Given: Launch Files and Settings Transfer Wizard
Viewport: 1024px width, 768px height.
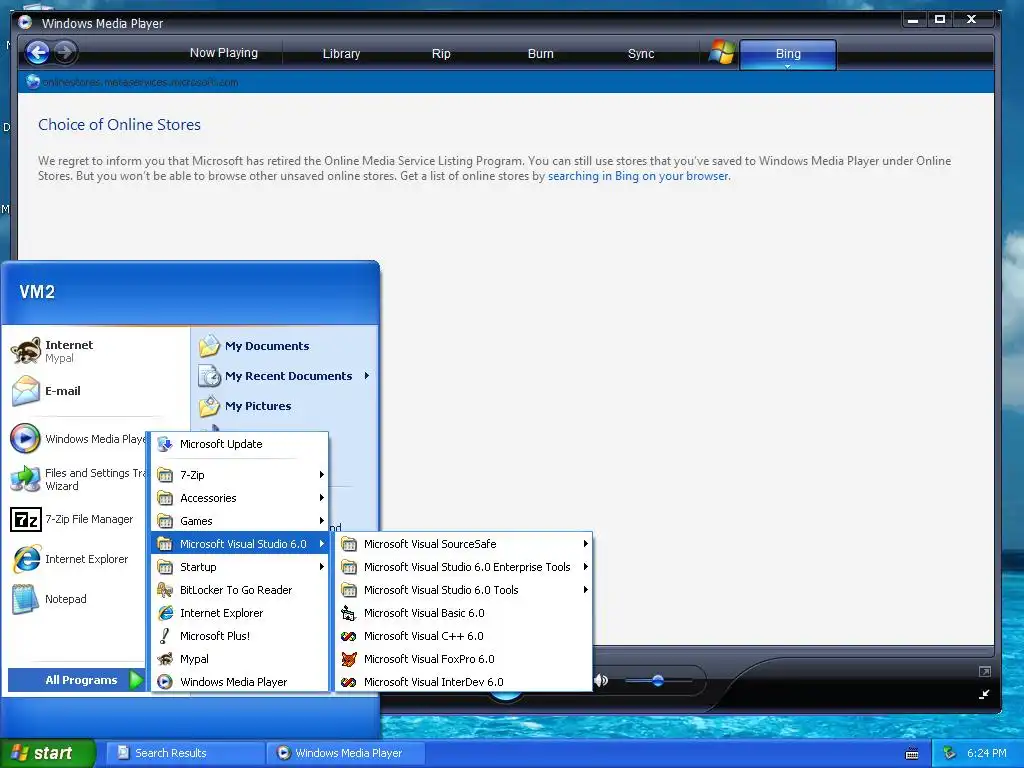Looking at the screenshot, I should click(x=77, y=479).
